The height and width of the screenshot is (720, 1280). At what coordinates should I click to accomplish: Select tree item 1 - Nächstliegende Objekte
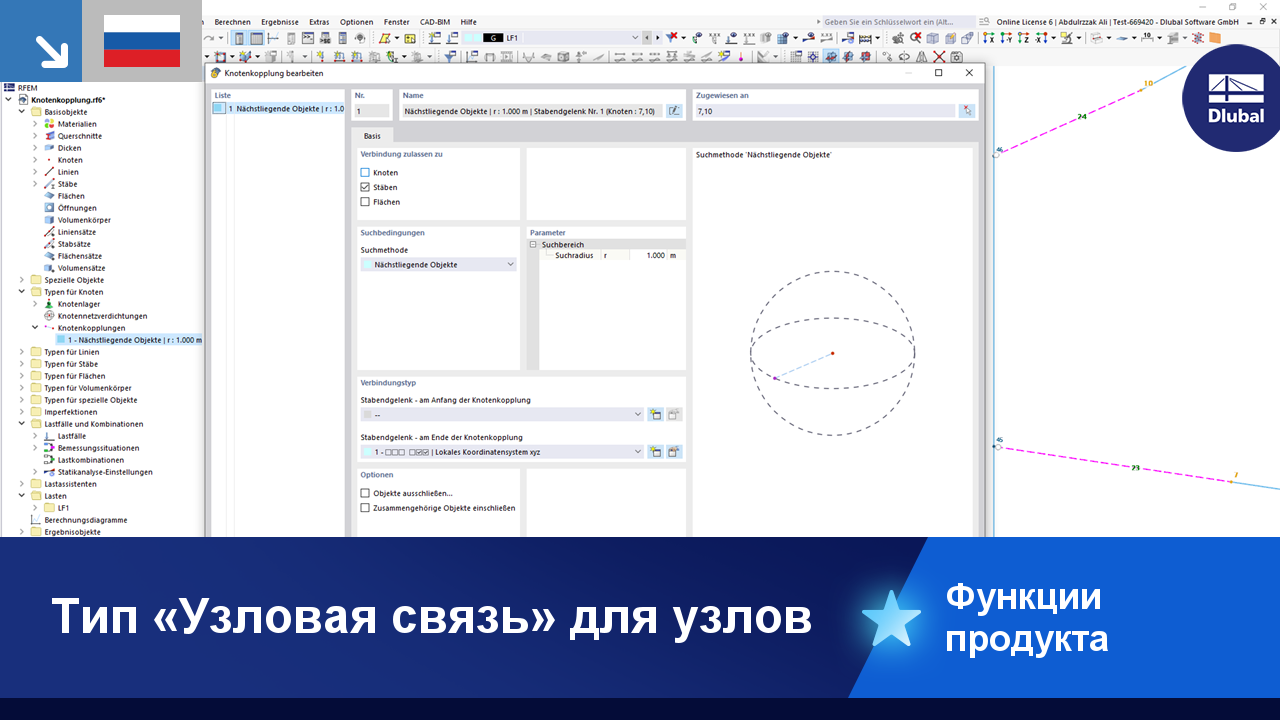tap(128, 340)
